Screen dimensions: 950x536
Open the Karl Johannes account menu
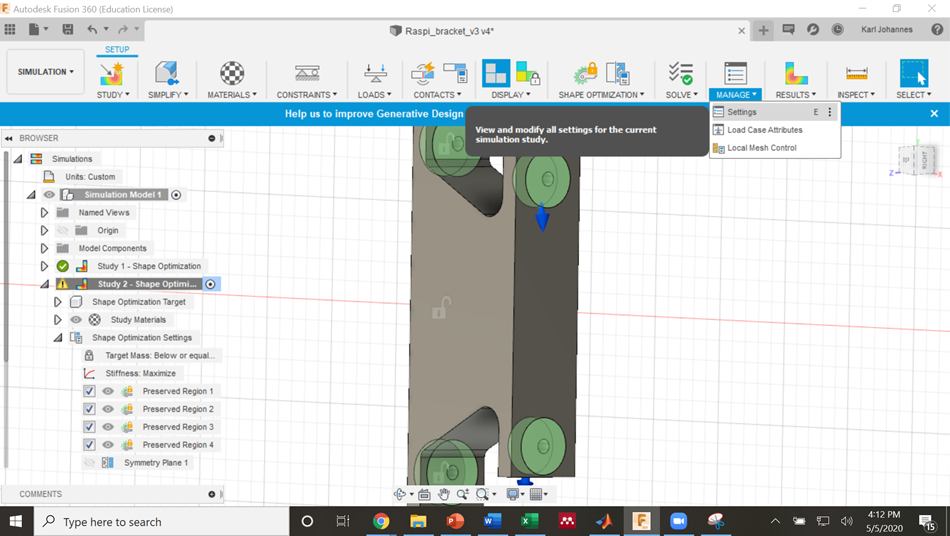[886, 29]
